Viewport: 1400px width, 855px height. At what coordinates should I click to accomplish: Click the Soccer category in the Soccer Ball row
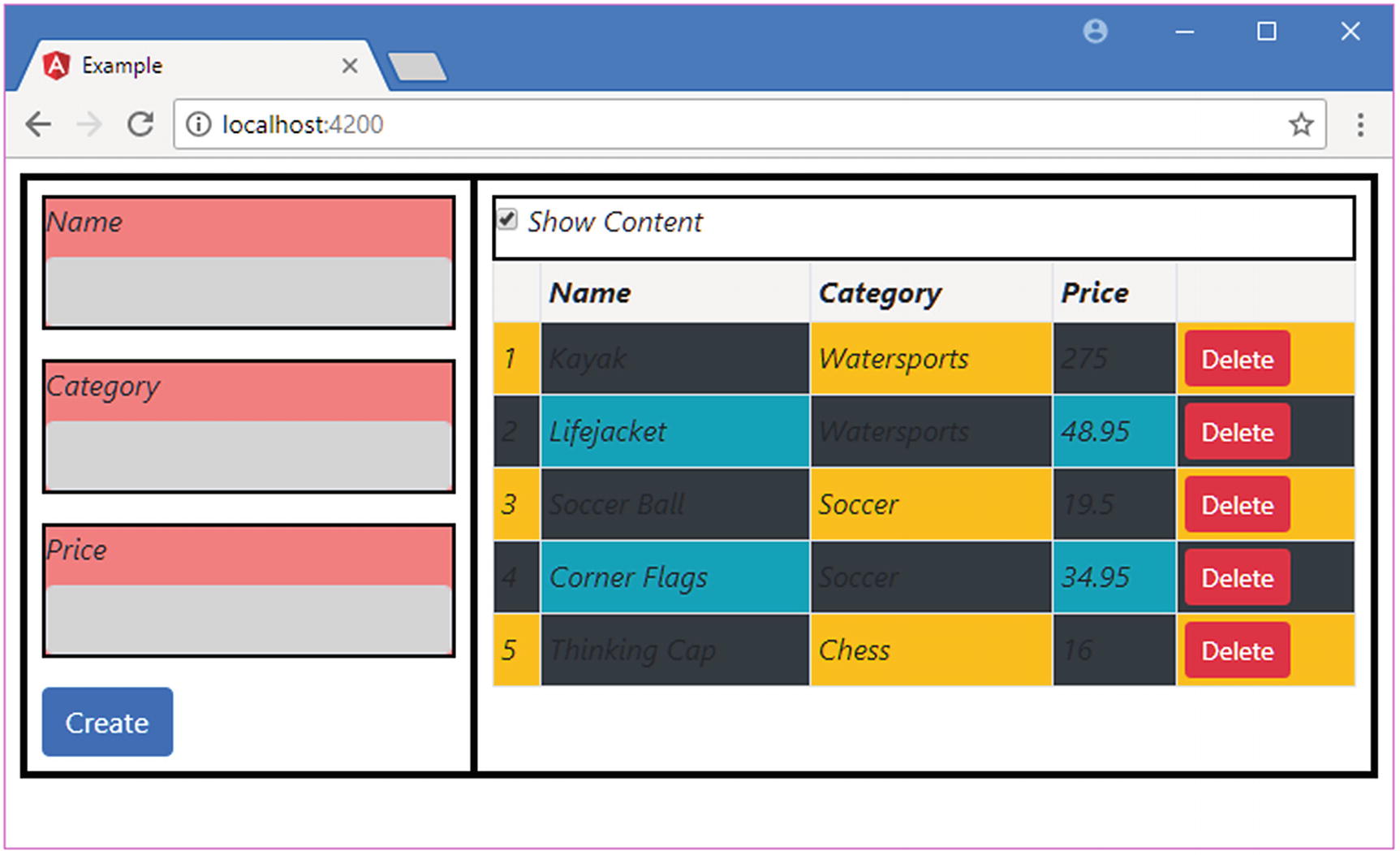[x=932, y=505]
